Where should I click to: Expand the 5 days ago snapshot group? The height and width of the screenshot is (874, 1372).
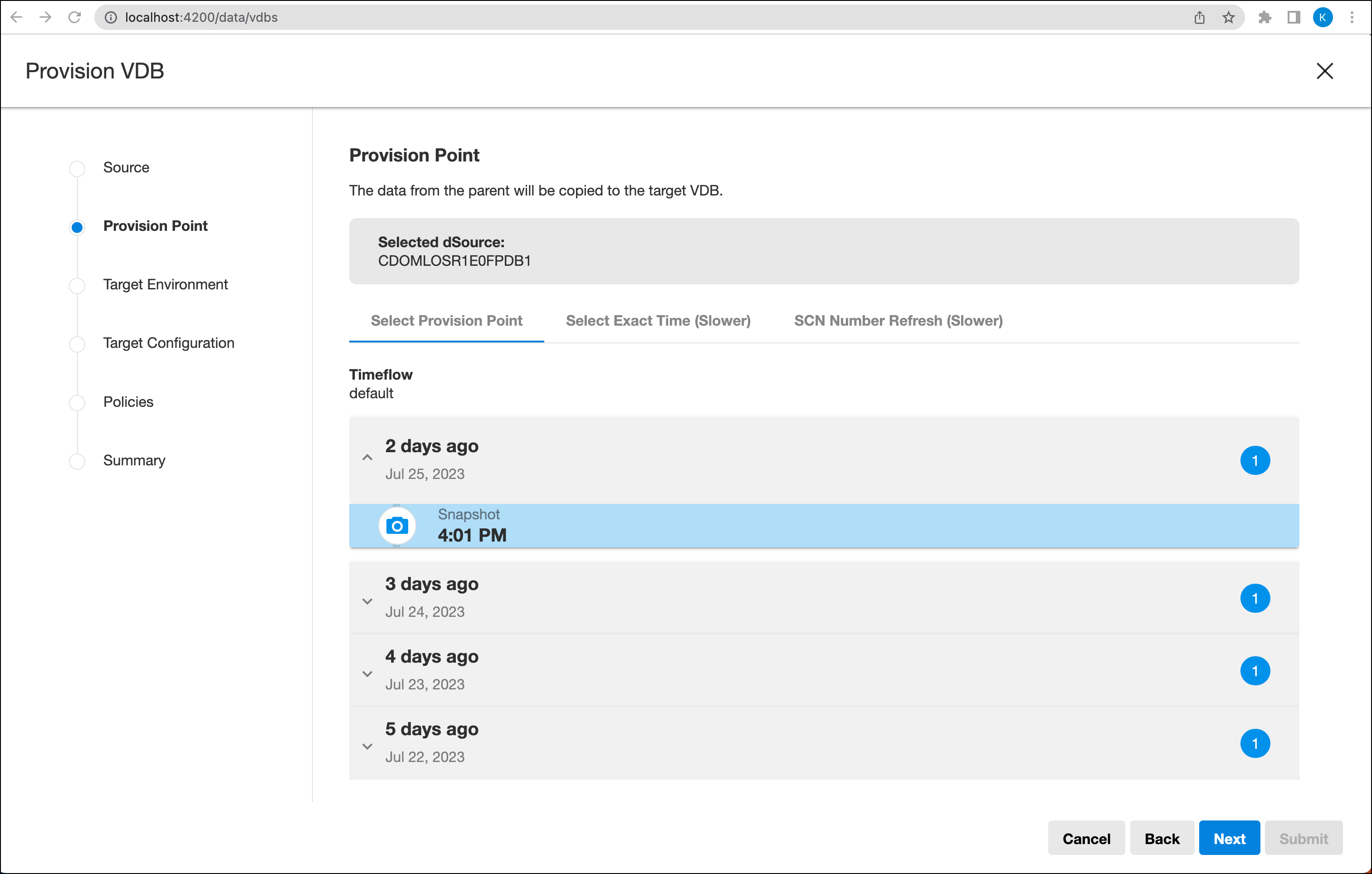point(367,746)
